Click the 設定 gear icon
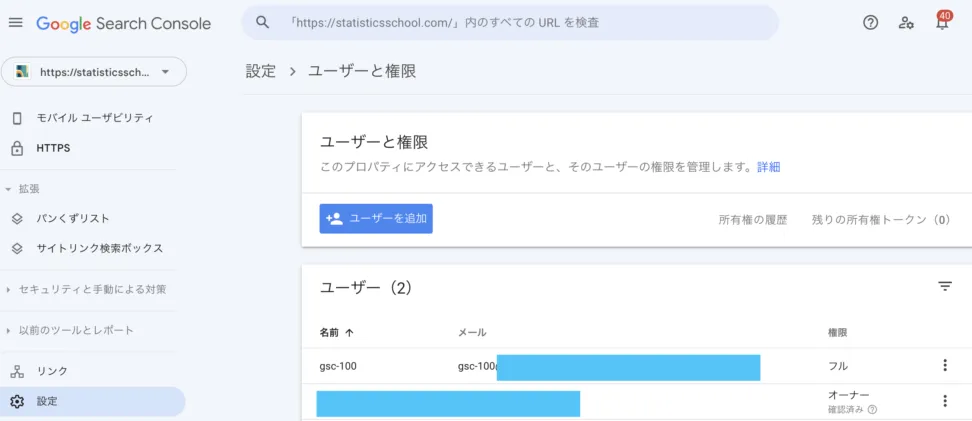The height and width of the screenshot is (421, 972). (x=17, y=401)
